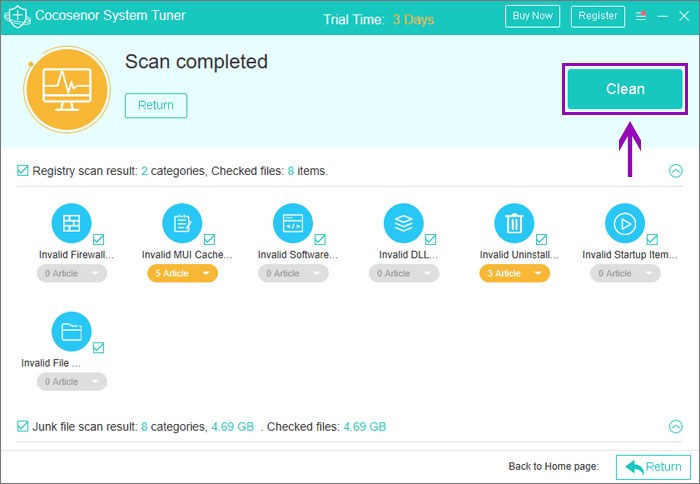This screenshot has height=484, width=700.
Task: Click Return next to Back to Home page
Action: coord(653,467)
